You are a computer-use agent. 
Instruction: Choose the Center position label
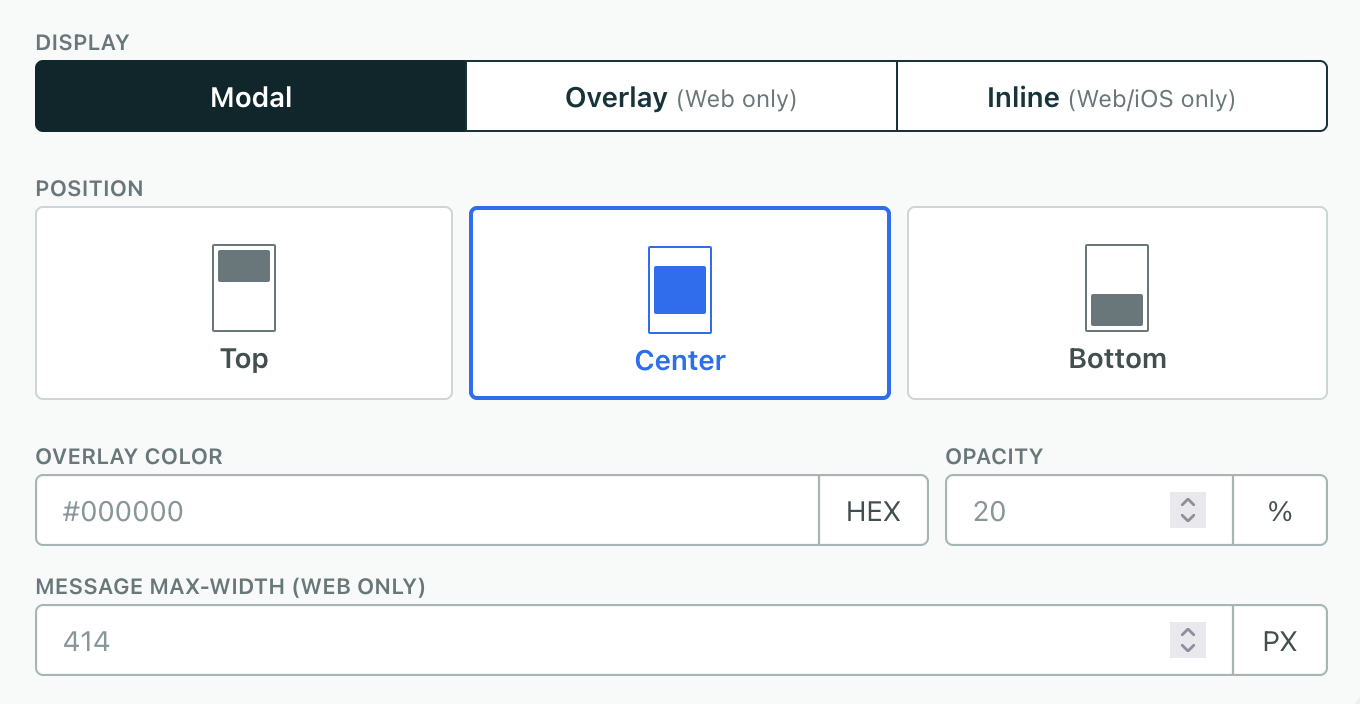pyautogui.click(x=680, y=361)
